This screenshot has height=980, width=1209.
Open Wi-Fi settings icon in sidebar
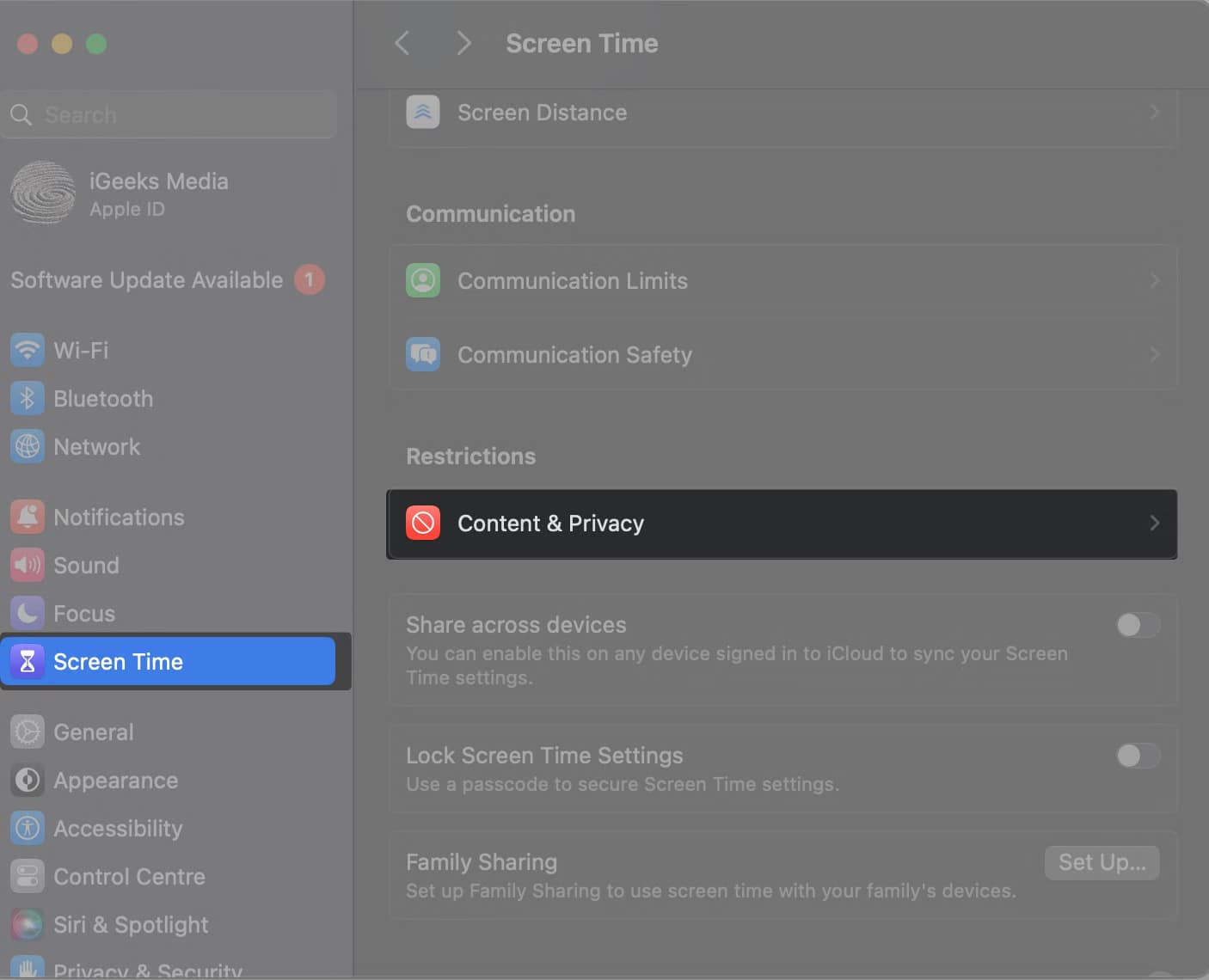[x=28, y=351]
